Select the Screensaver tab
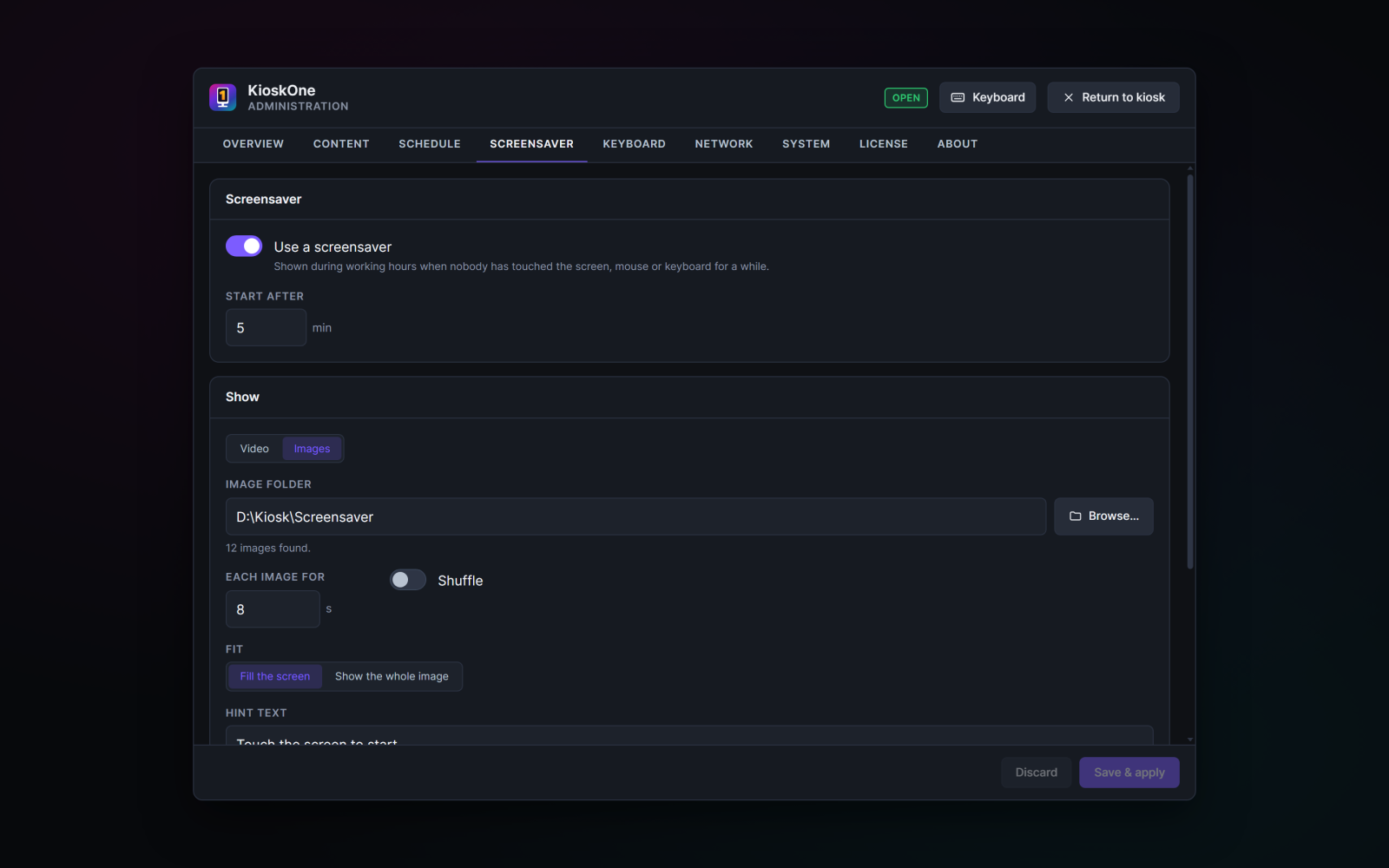This screenshot has width=1389, height=868. coord(531,144)
